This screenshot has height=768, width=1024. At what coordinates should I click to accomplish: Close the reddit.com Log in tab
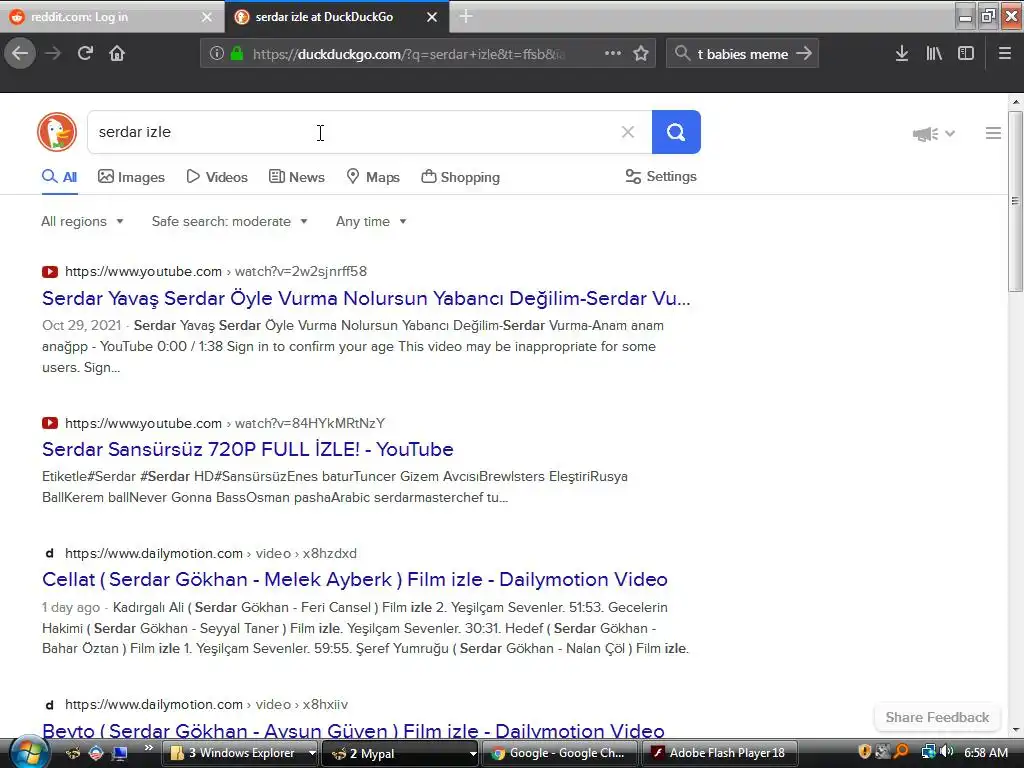[x=206, y=17]
